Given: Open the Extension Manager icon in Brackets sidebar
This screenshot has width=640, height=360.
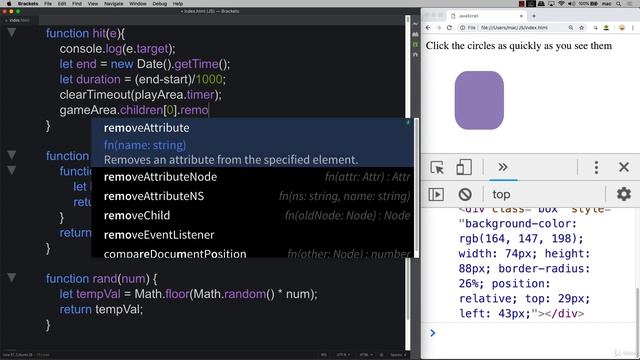Looking at the screenshot, I should pos(416,34).
